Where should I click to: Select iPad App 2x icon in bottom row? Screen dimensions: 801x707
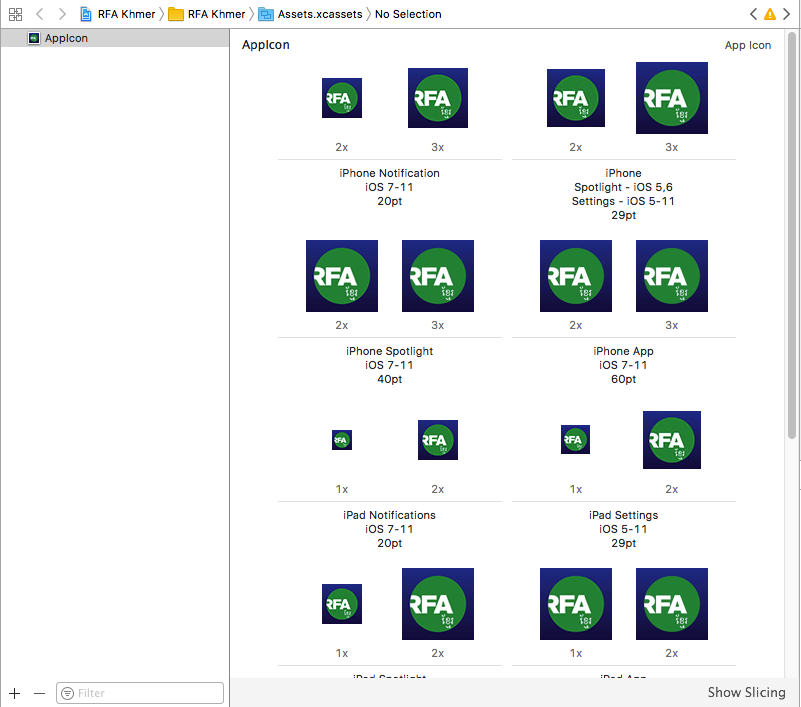click(672, 604)
